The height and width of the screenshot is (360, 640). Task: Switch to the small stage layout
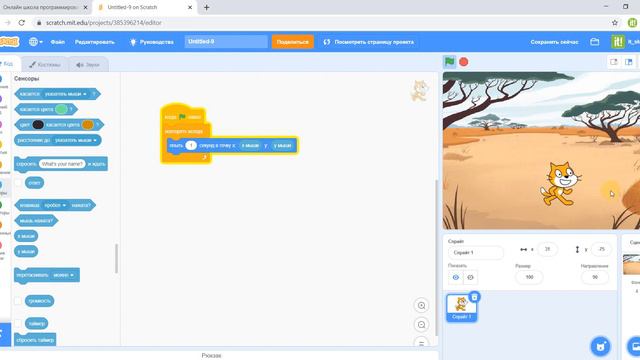click(613, 62)
